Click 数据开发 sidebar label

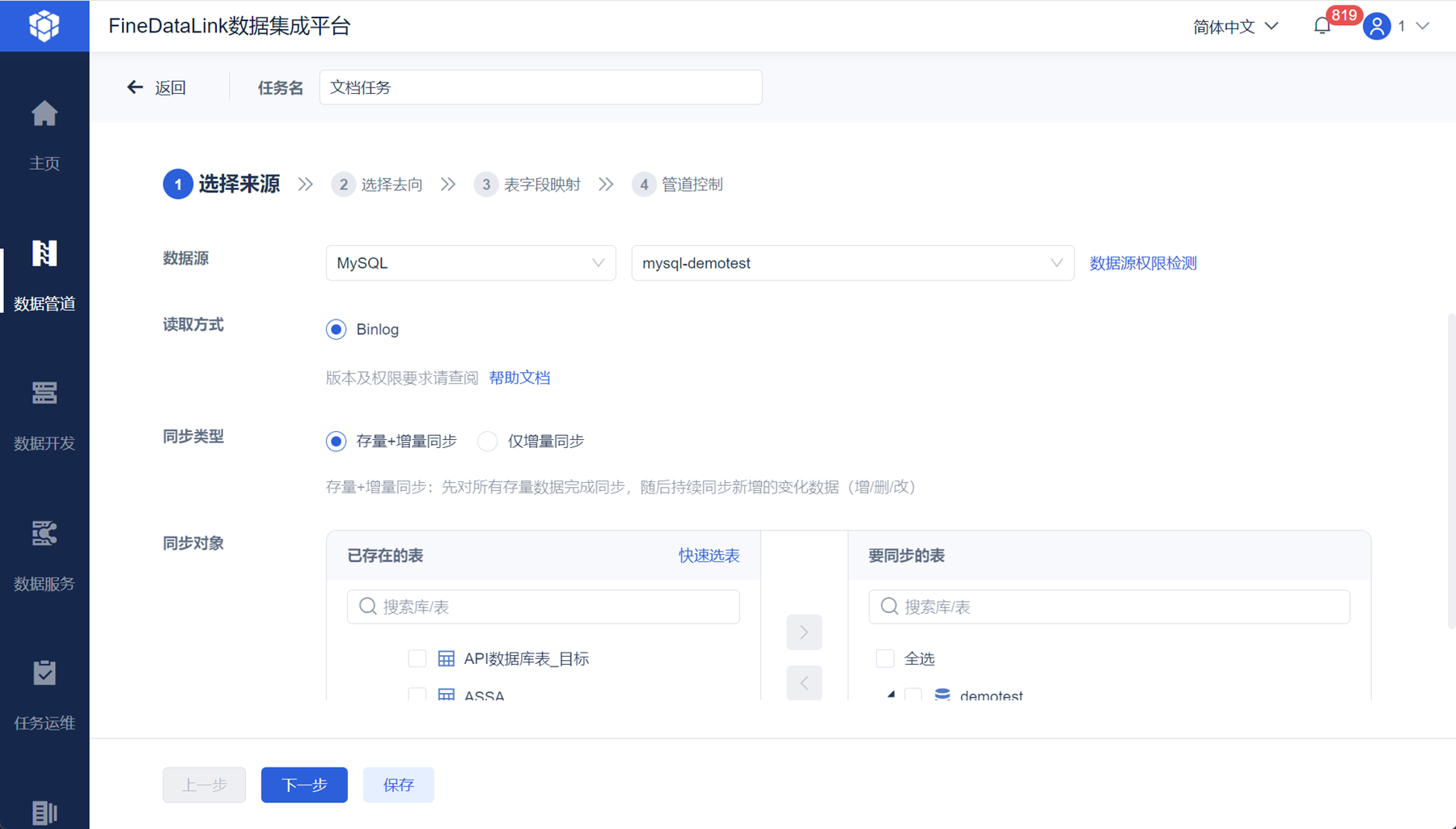(x=44, y=443)
